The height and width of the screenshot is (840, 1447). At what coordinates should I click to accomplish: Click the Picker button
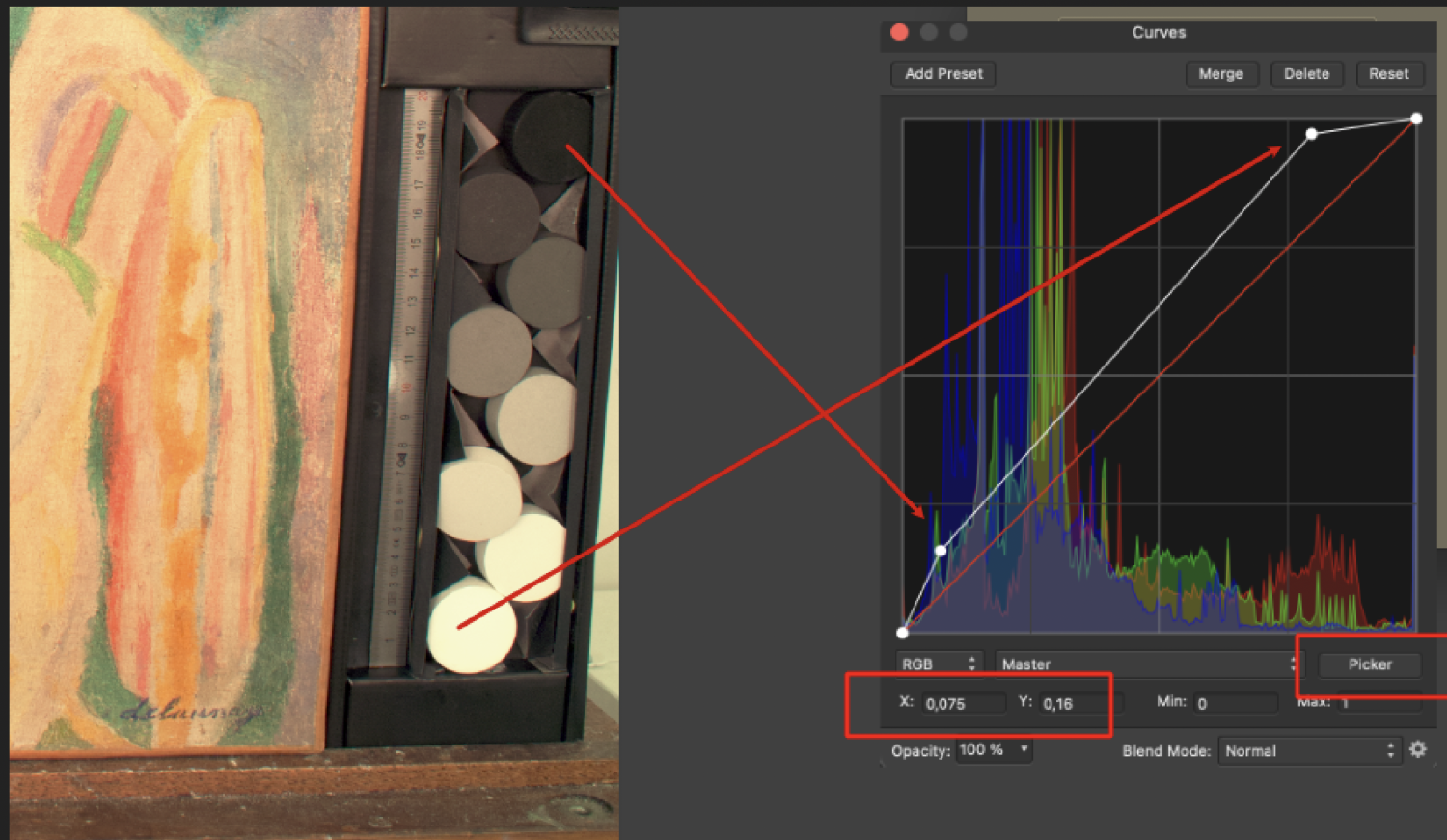pyautogui.click(x=1368, y=664)
